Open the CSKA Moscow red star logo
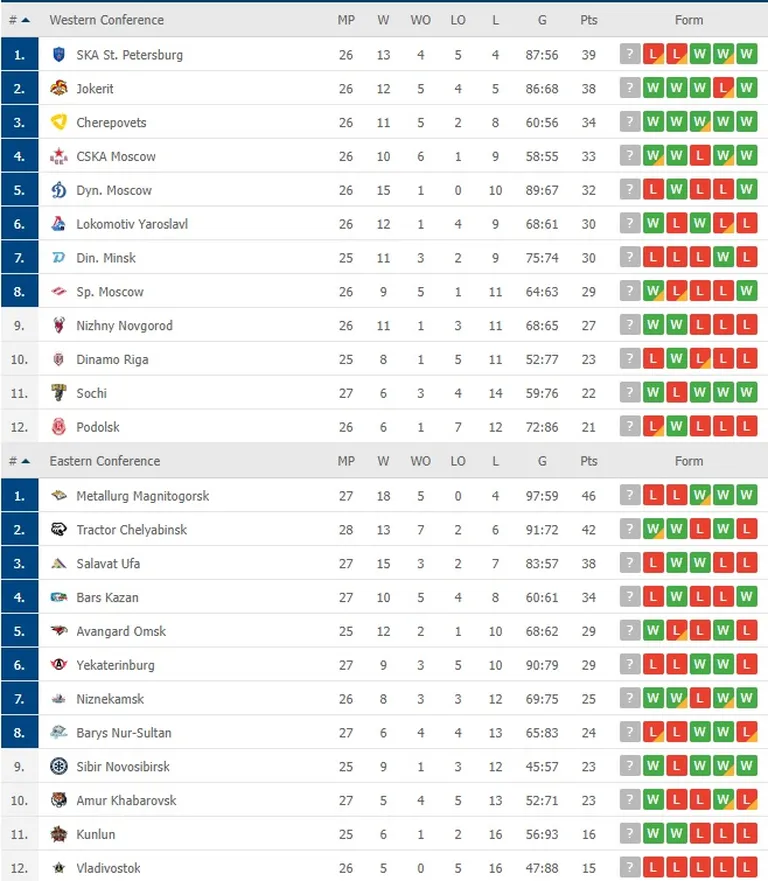Viewport: 768px width, 881px height. [58, 156]
